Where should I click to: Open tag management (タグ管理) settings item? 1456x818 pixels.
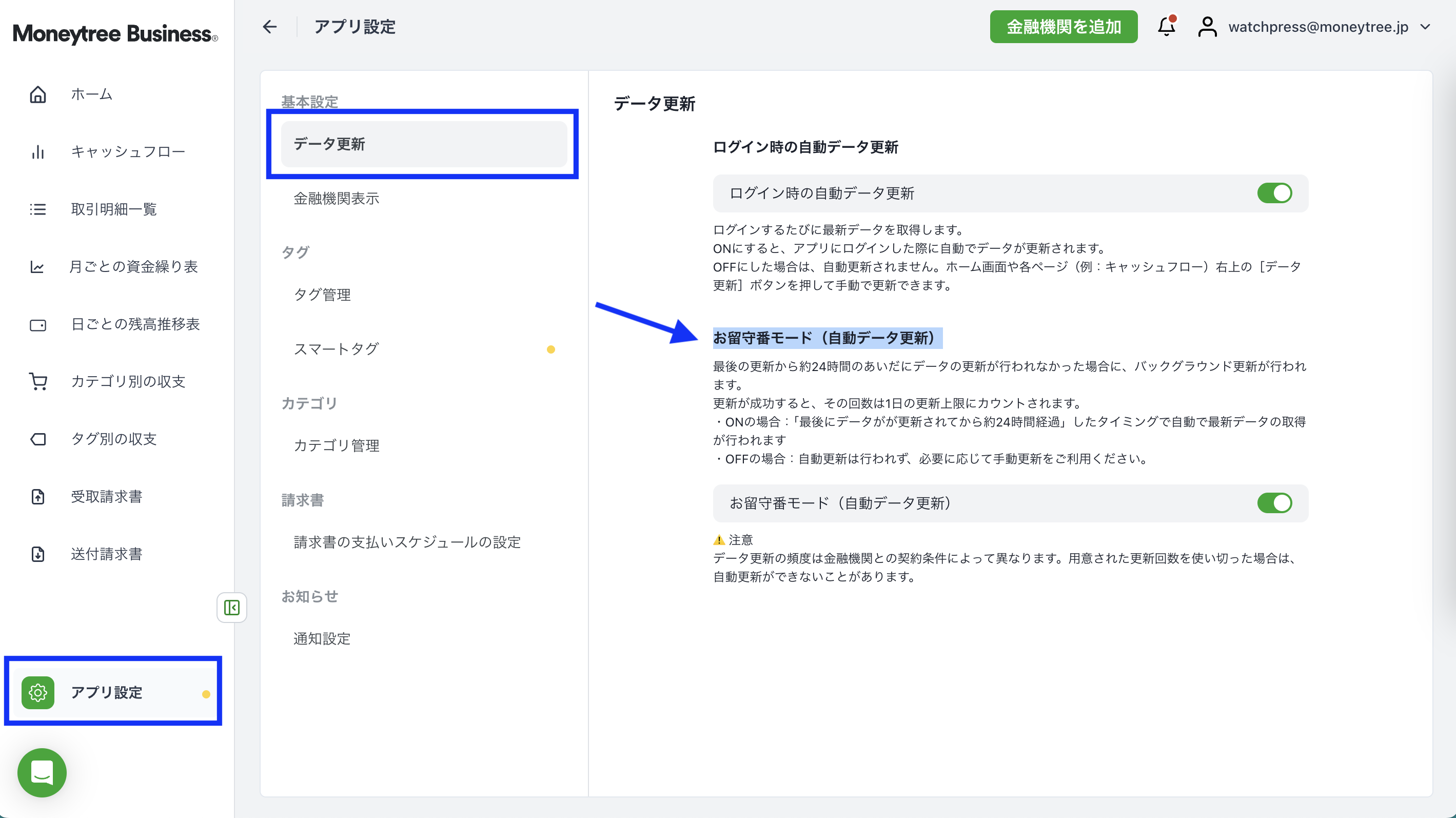pos(322,295)
